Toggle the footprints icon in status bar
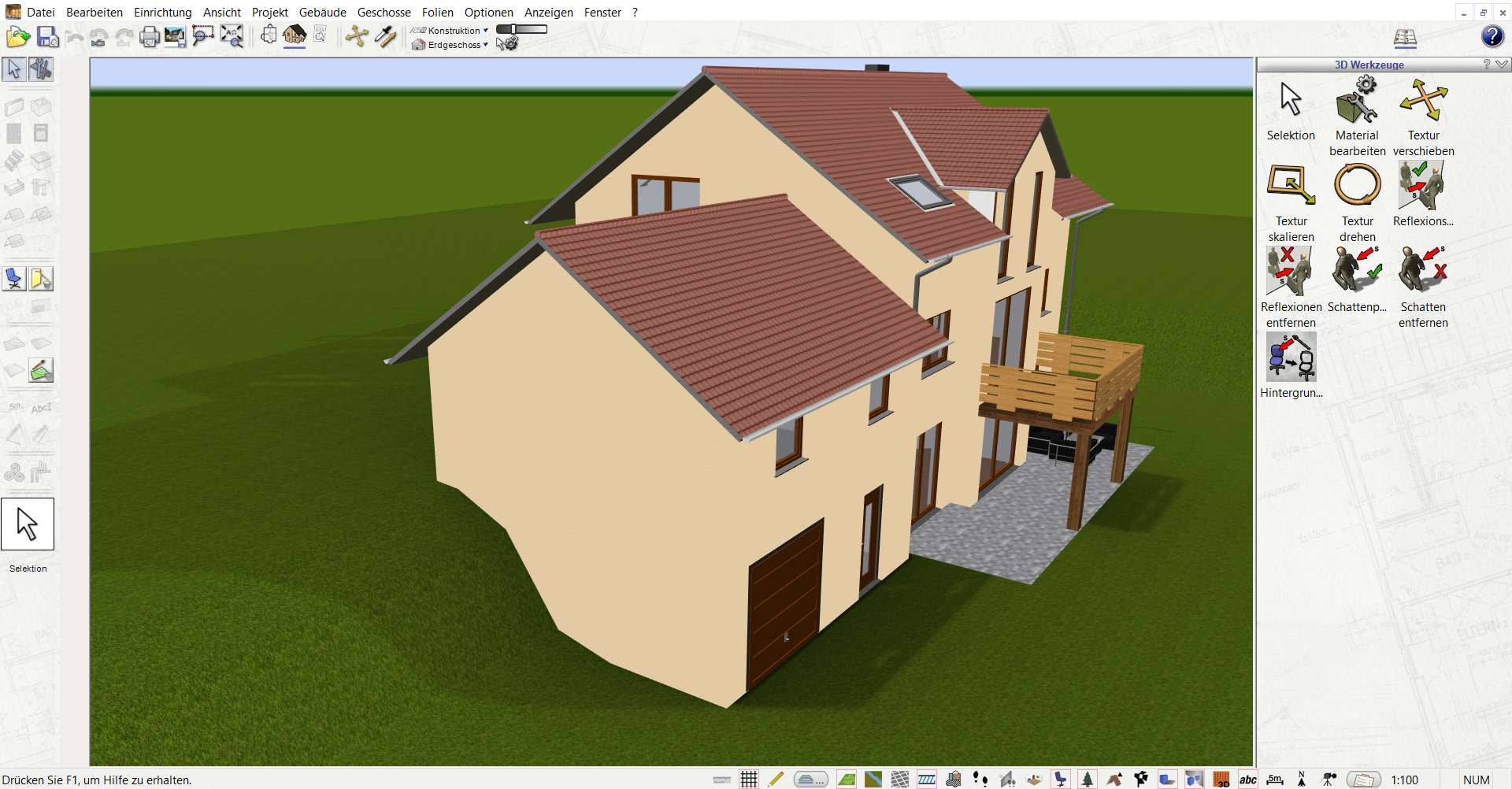Viewport: 1512px width, 789px height. [980, 780]
